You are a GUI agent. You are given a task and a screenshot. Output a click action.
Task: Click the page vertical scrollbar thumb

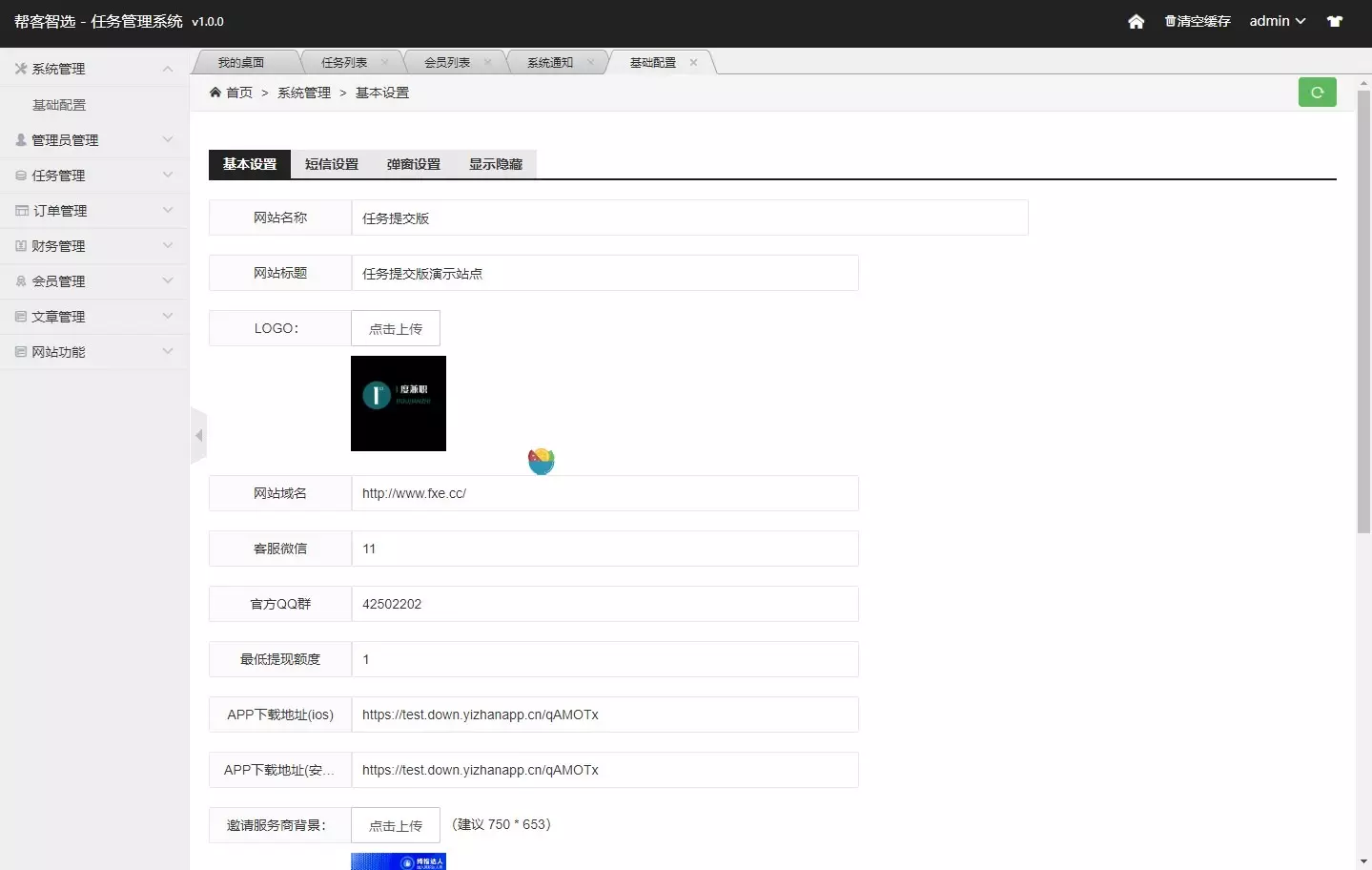pyautogui.click(x=1363, y=312)
